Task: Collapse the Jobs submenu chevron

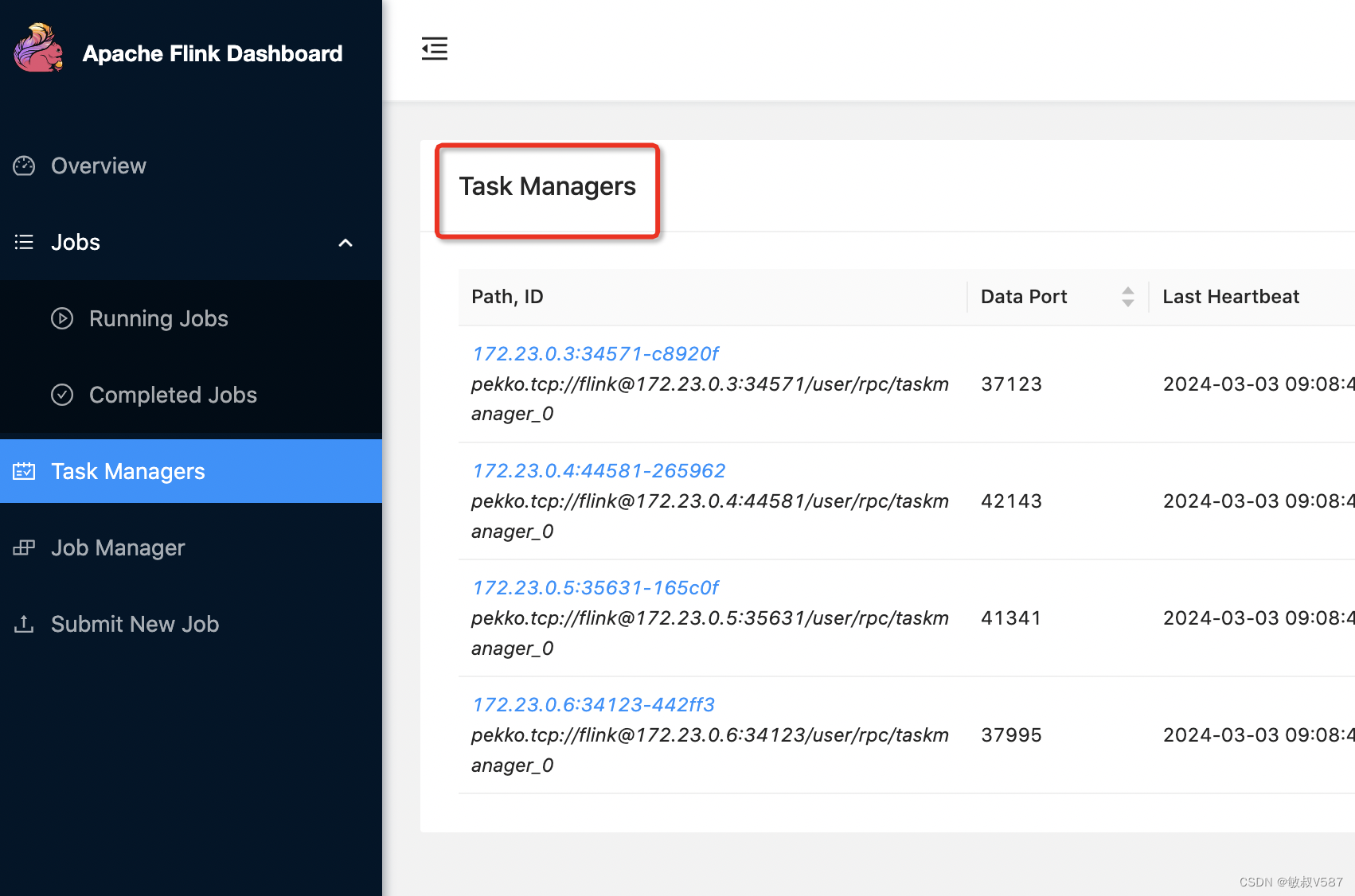Action: (x=346, y=243)
